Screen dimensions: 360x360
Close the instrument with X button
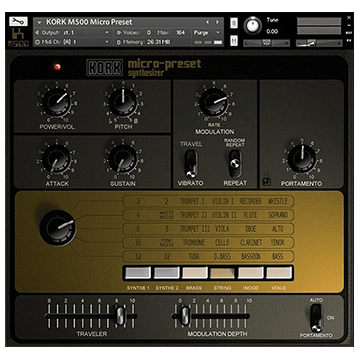[x=349, y=17]
